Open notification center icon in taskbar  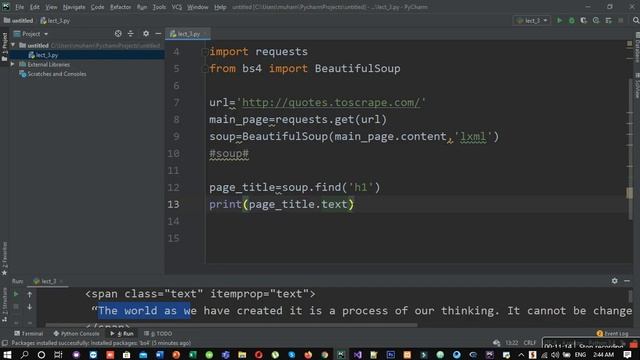(x=628, y=354)
